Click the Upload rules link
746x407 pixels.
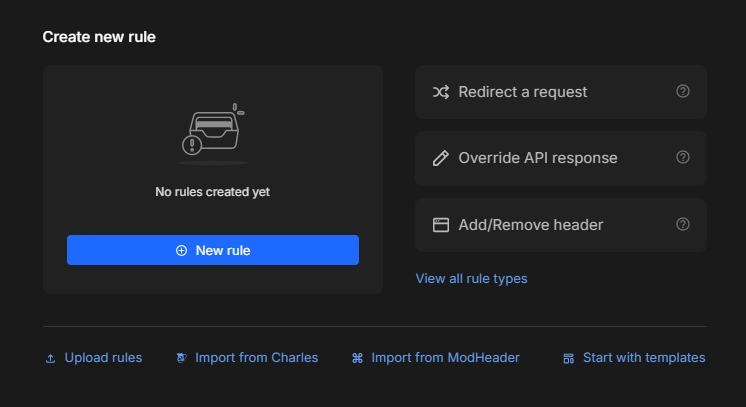click(94, 358)
